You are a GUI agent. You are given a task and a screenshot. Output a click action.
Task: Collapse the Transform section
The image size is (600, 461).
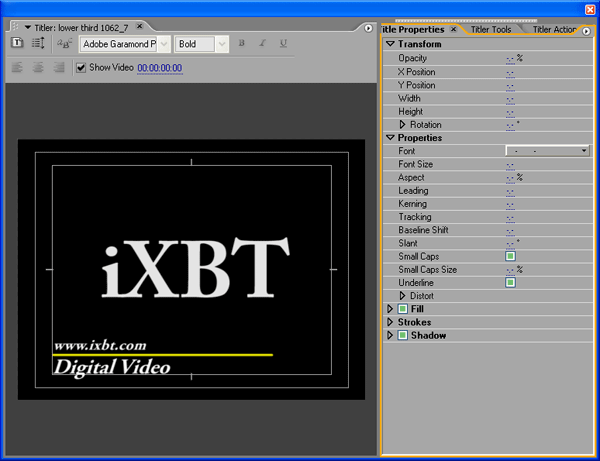pyautogui.click(x=390, y=44)
